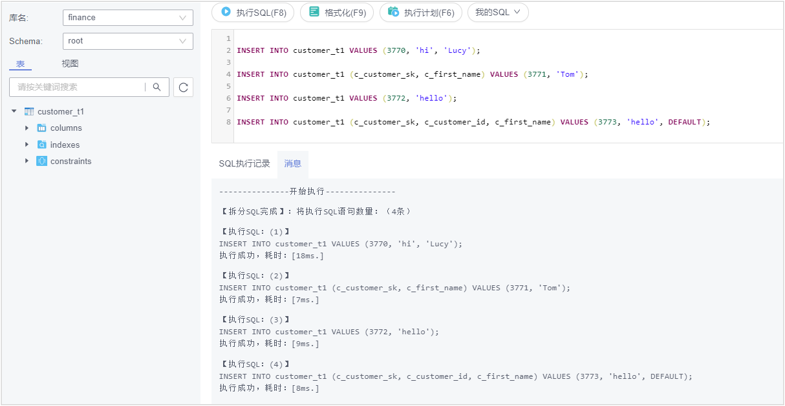Screen dimensions: 785x406
Task: Click the 执行成功 耗时 [8ms.] result line
Action: coord(269,388)
